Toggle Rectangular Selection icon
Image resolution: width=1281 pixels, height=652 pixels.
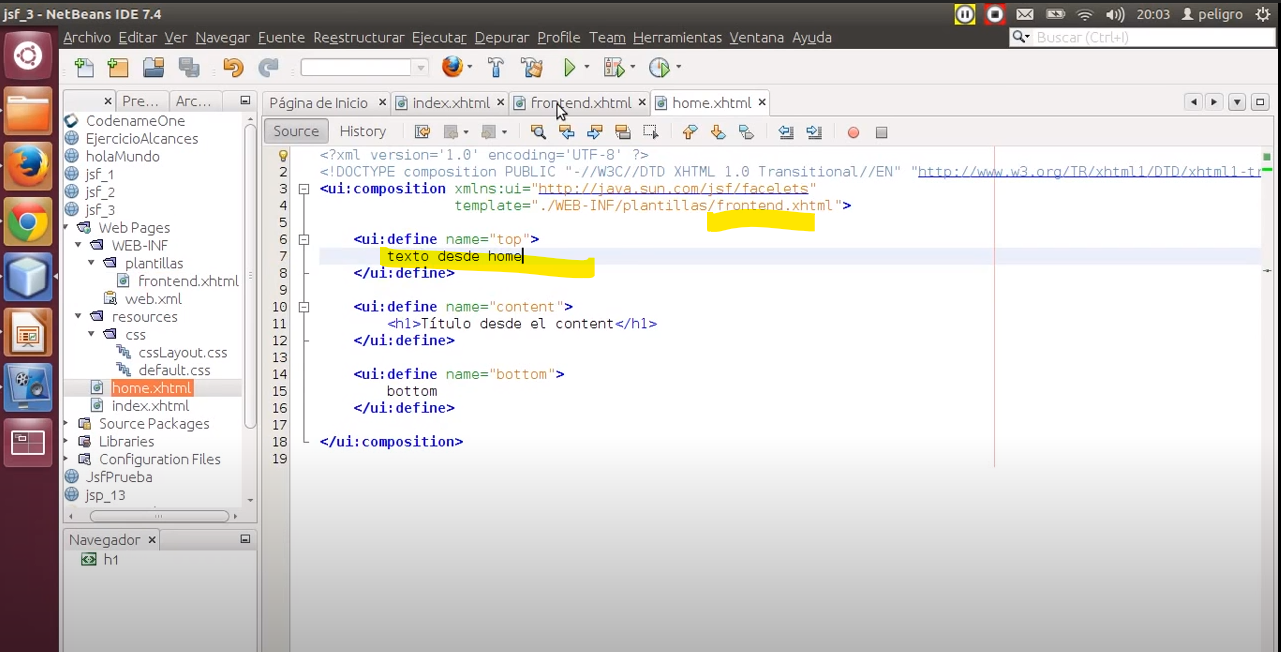pyautogui.click(x=650, y=132)
